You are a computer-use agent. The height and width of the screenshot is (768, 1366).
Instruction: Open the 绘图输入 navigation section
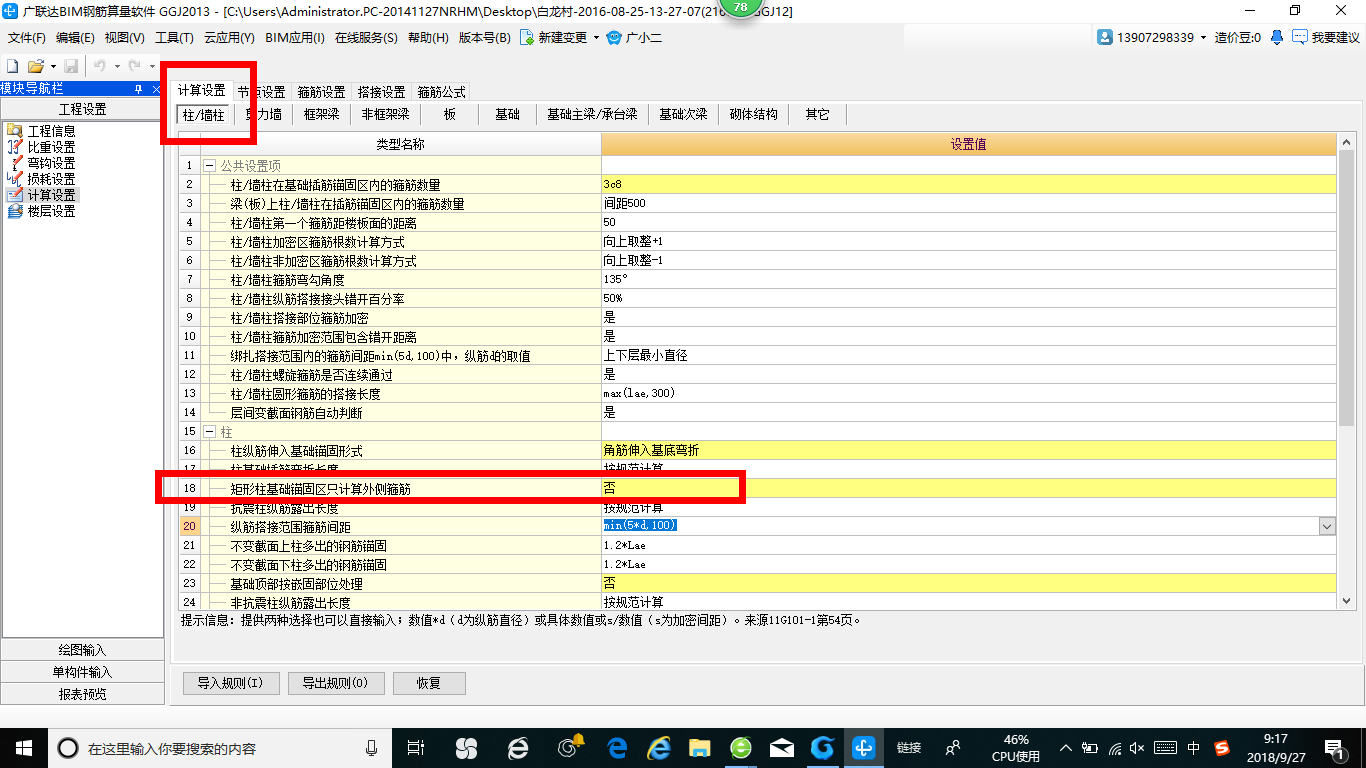[x=82, y=650]
